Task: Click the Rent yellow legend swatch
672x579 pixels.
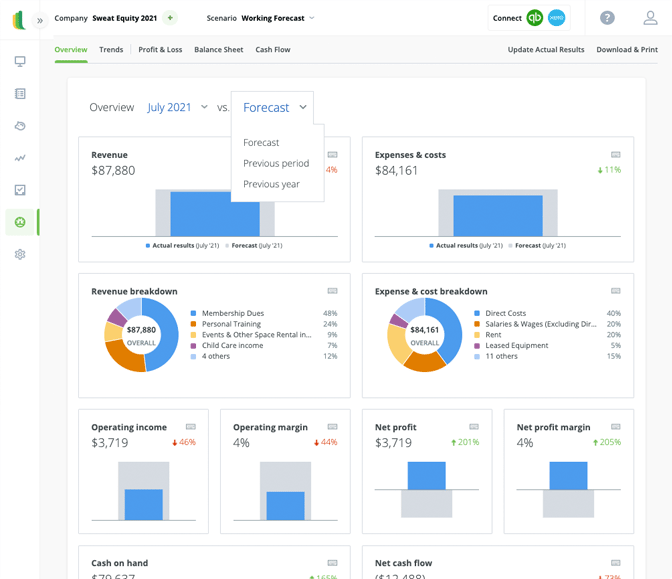Action: 477,335
